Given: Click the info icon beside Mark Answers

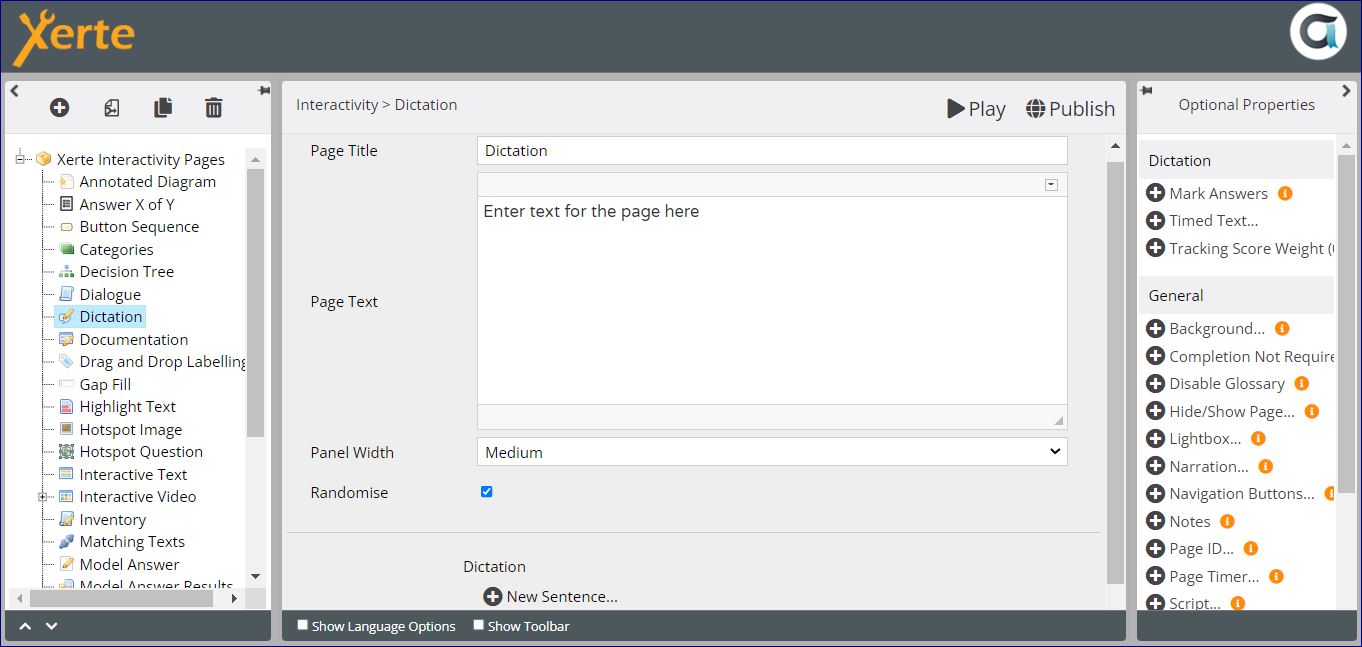Looking at the screenshot, I should (1285, 193).
